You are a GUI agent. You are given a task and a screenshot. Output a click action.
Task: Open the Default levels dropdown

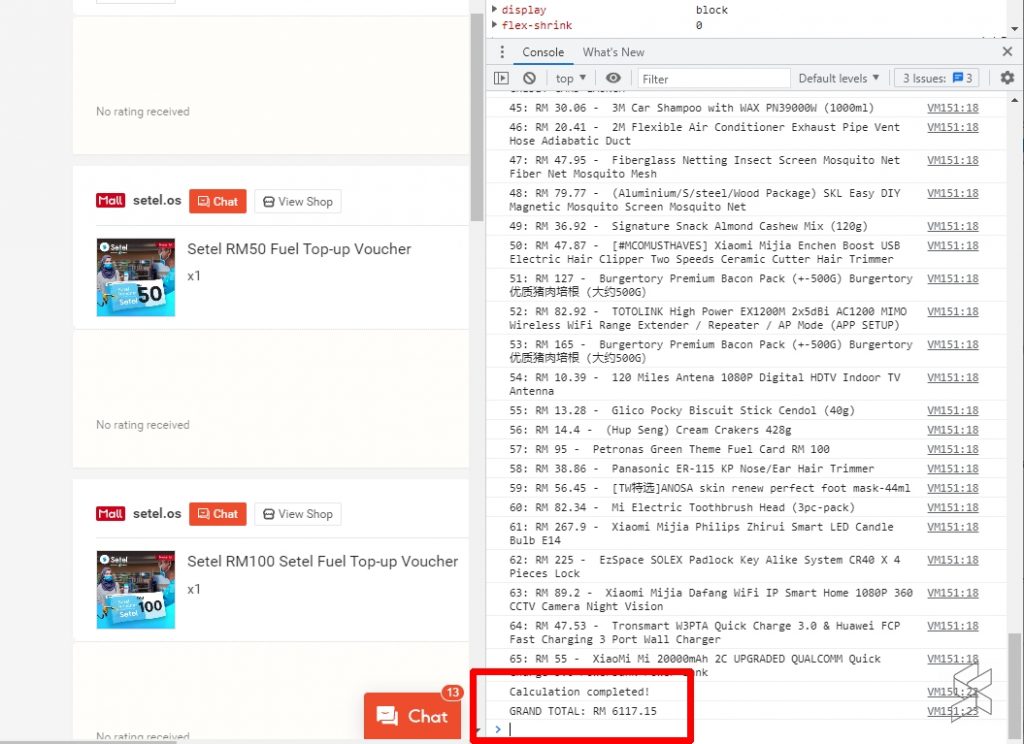click(838, 78)
